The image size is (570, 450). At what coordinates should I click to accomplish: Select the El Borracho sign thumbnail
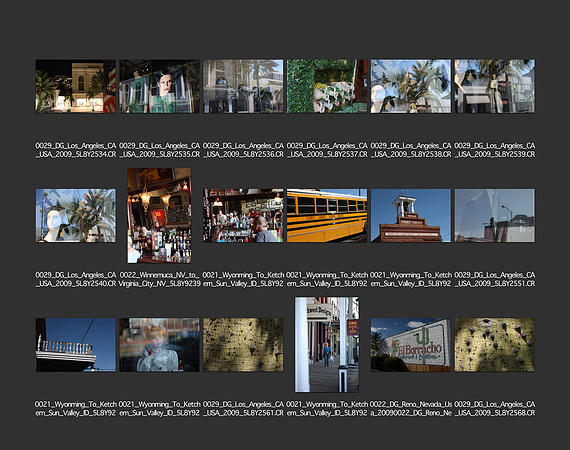(x=411, y=345)
